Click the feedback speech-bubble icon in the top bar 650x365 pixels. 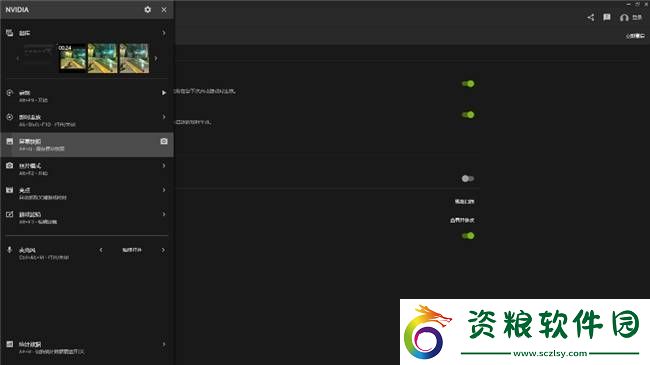tap(607, 17)
